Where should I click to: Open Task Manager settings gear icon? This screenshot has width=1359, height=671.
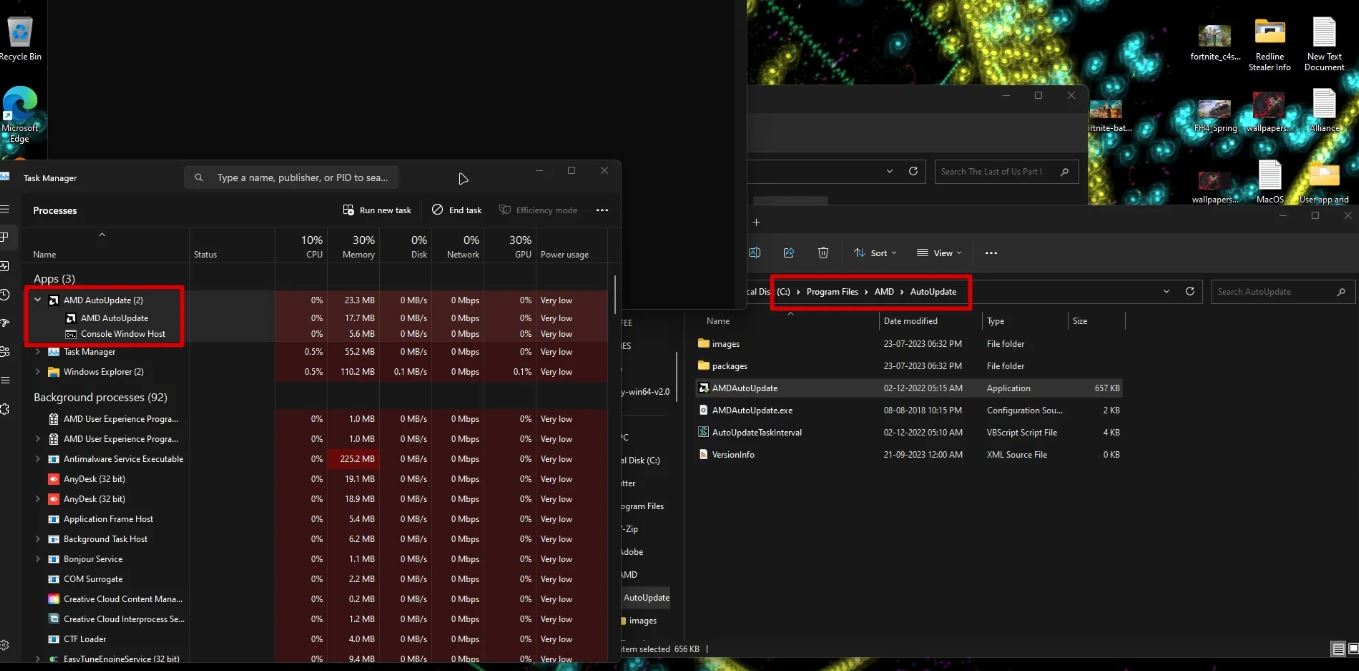(x=5, y=646)
